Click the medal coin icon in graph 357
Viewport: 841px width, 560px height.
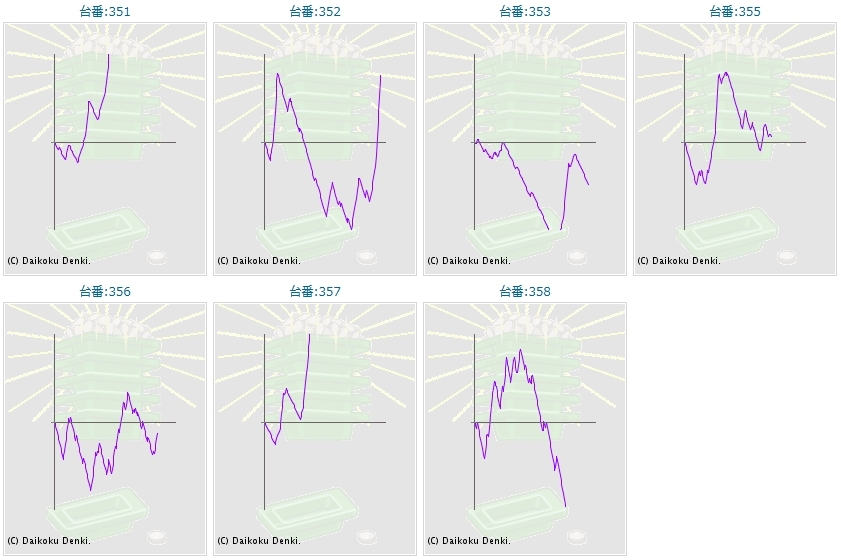pos(367,538)
